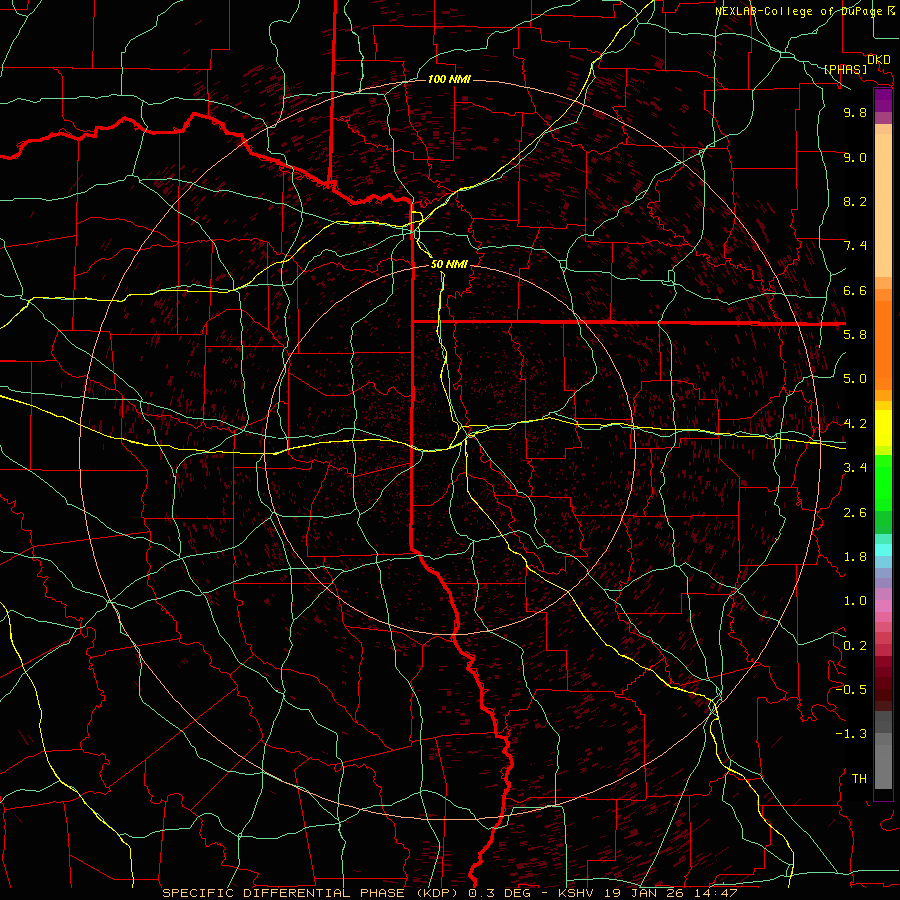Click the 50 NMI range ring label
Screen dimensions: 900x900
tap(449, 264)
